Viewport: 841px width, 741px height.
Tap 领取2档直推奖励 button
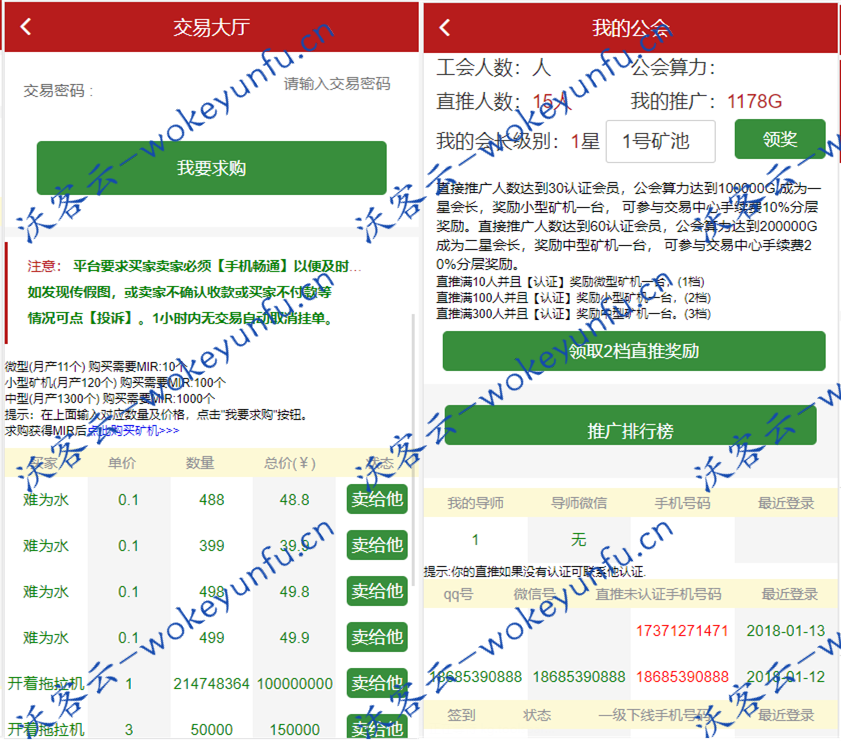click(x=633, y=351)
